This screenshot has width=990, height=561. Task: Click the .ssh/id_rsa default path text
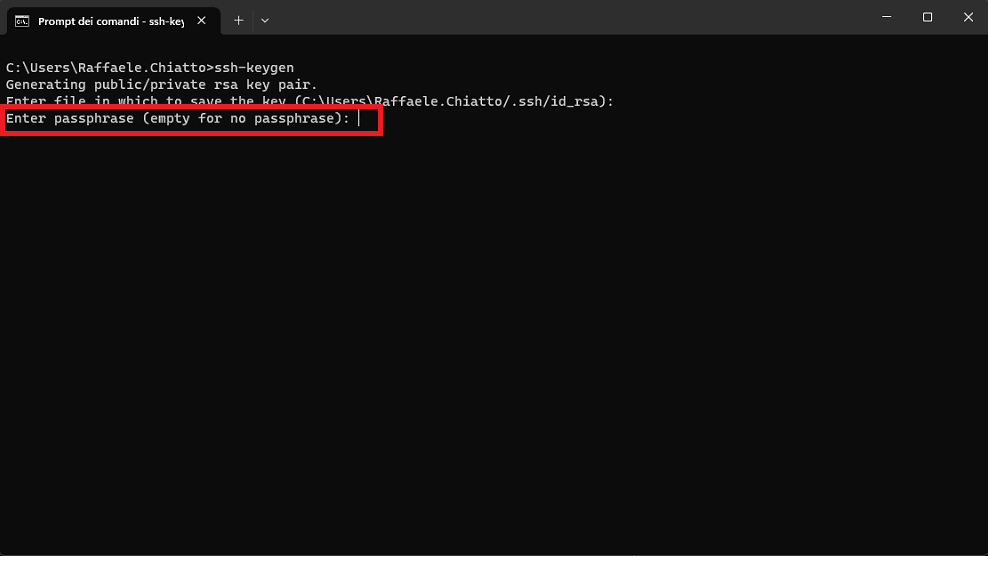tap(558, 102)
